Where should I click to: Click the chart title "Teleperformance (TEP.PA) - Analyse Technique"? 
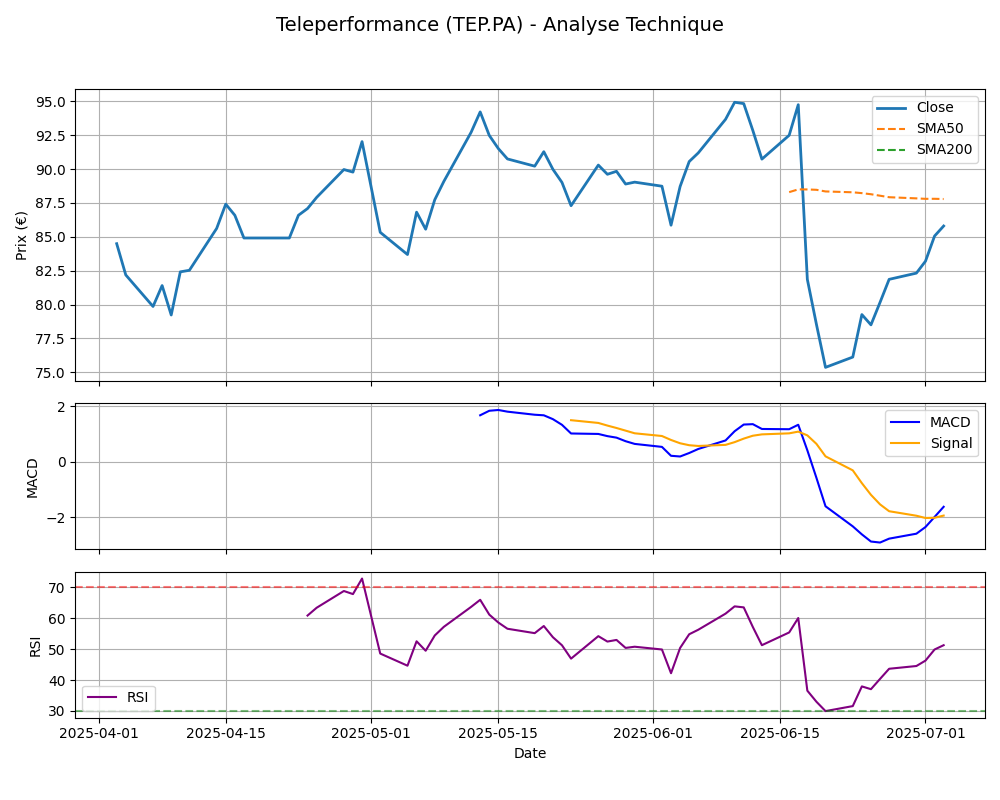pyautogui.click(x=499, y=24)
